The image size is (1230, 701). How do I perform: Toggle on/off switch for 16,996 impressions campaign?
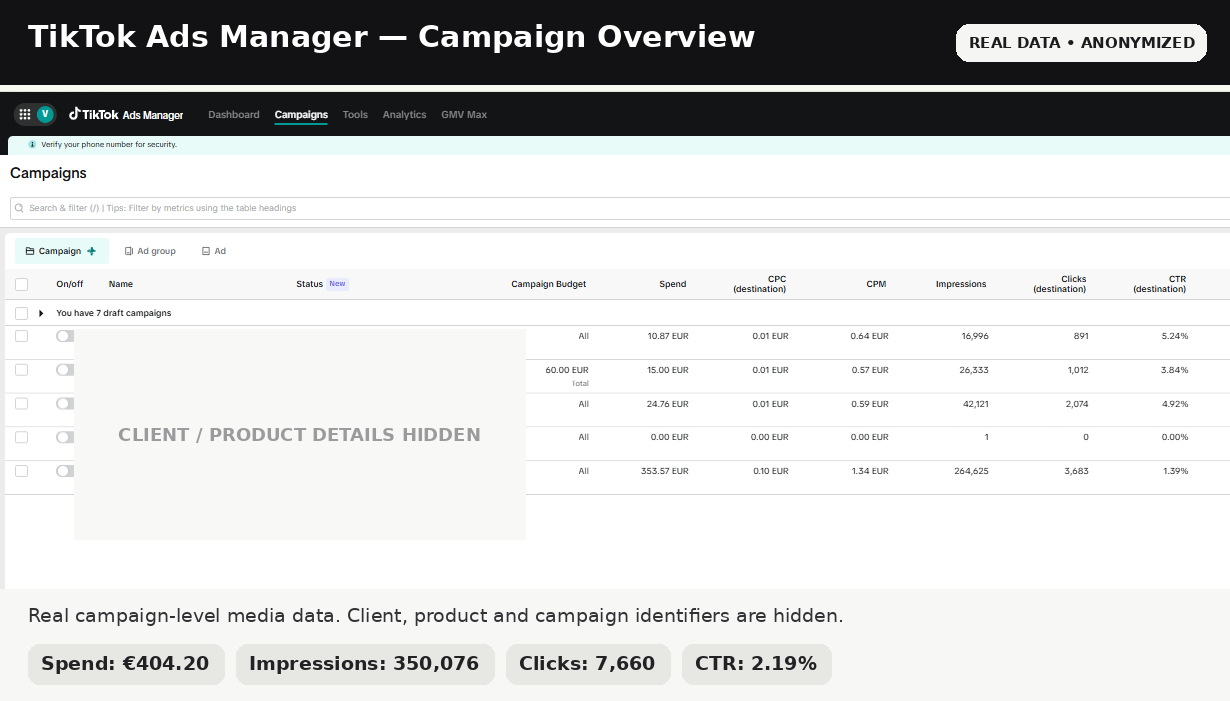pos(65,336)
